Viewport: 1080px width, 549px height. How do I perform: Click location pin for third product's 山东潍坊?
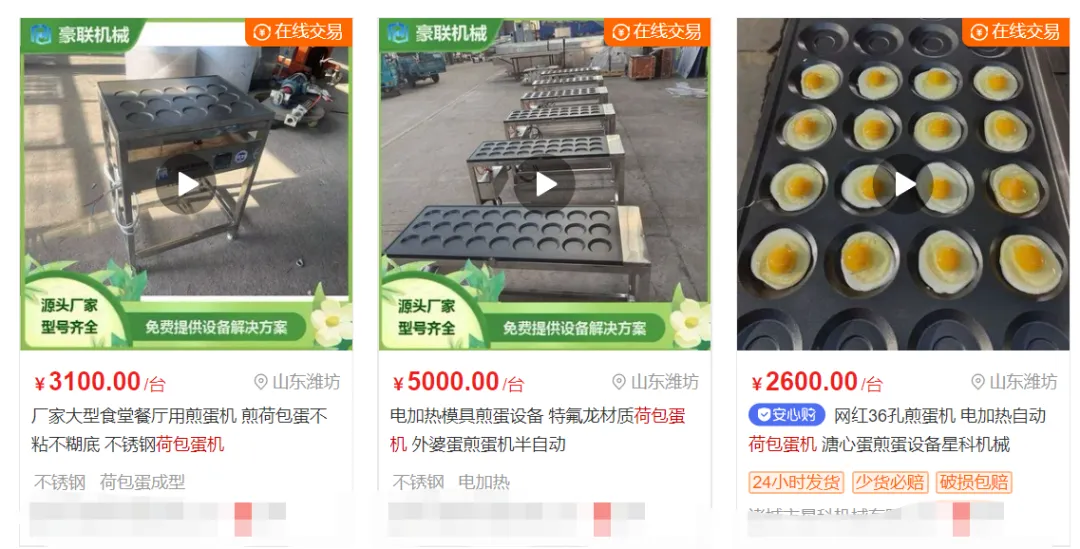[977, 382]
